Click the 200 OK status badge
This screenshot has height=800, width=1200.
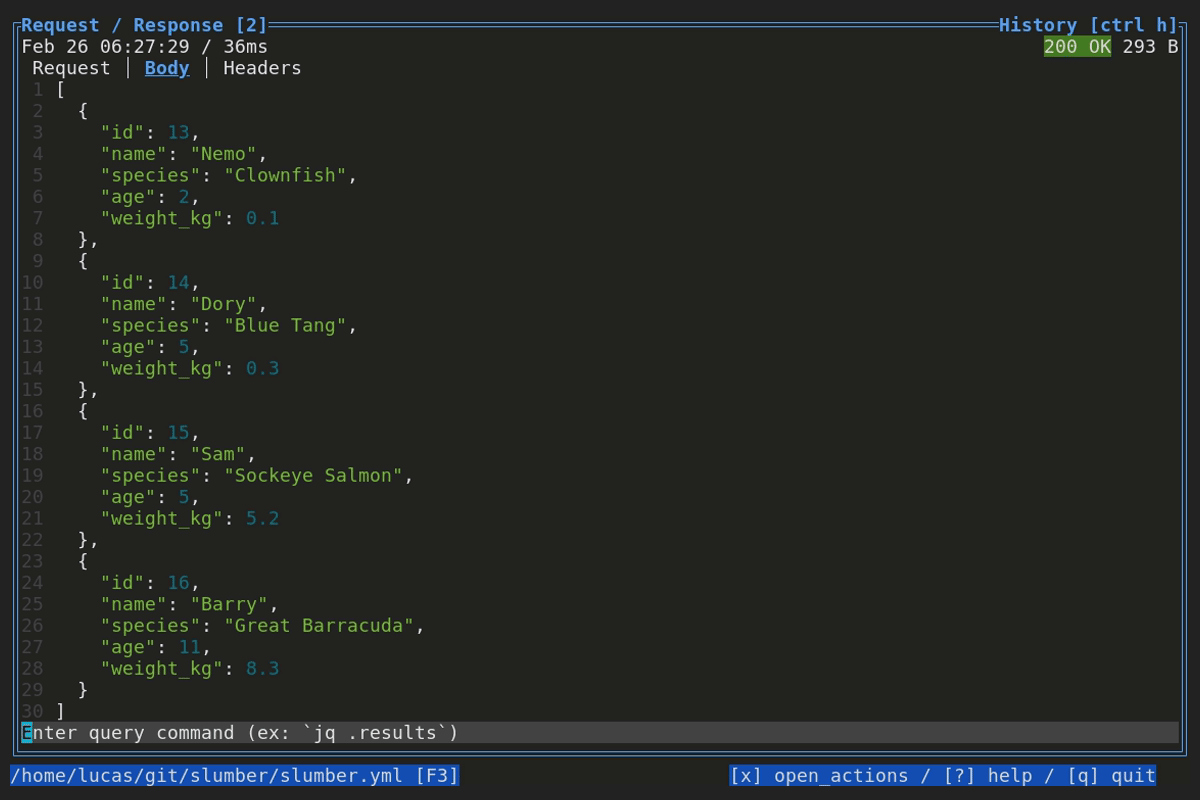[x=1078, y=46]
